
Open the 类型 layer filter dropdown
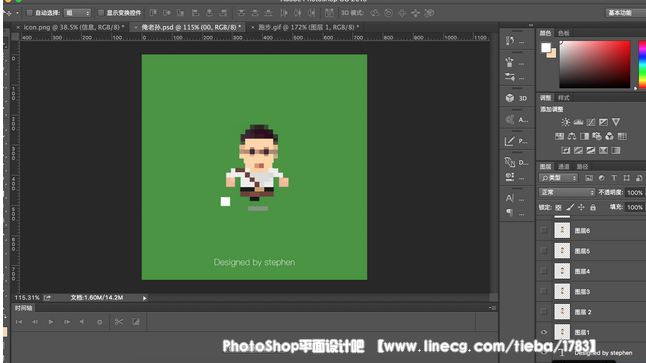[x=558, y=178]
